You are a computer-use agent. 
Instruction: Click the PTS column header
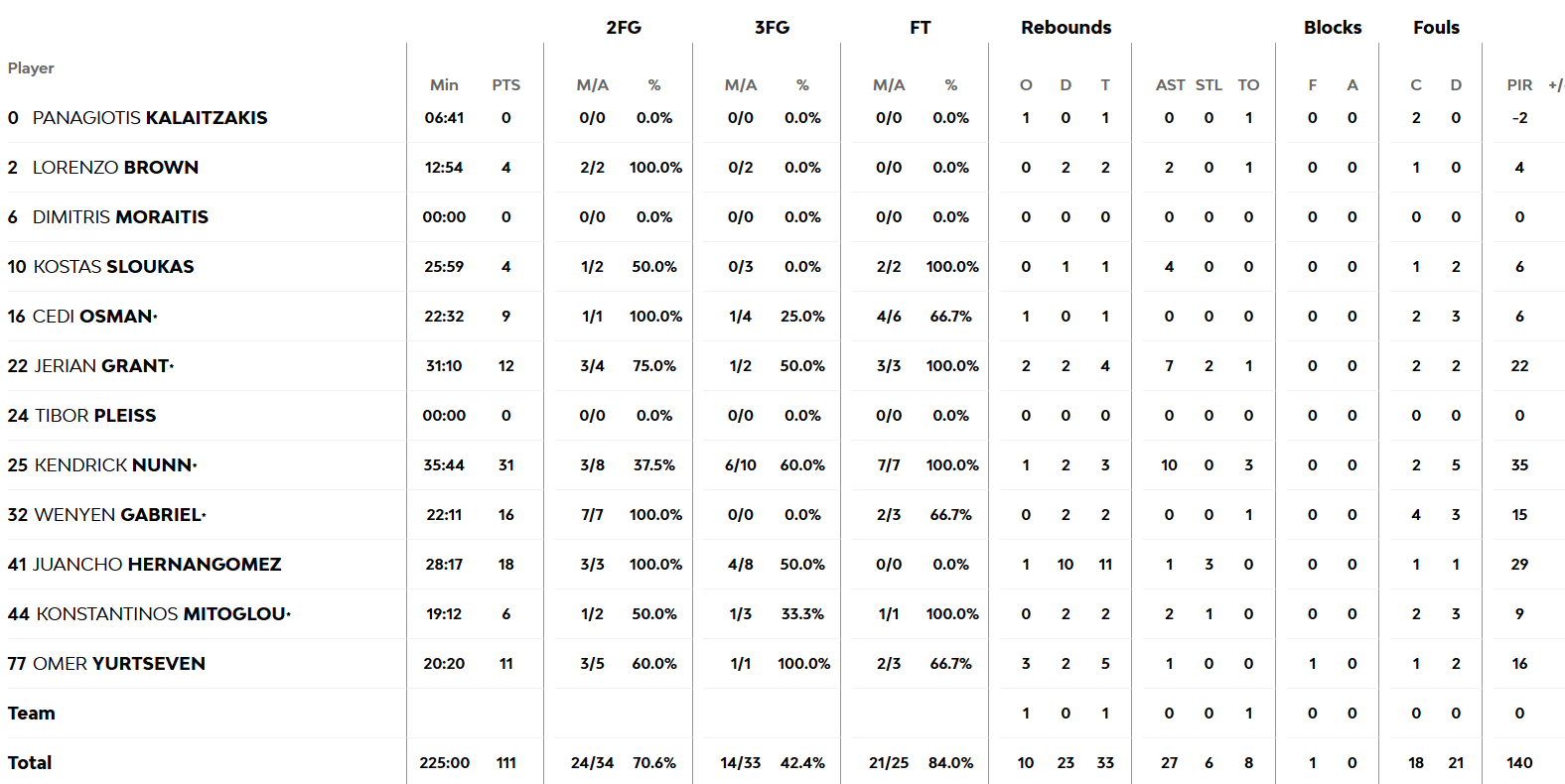(506, 85)
